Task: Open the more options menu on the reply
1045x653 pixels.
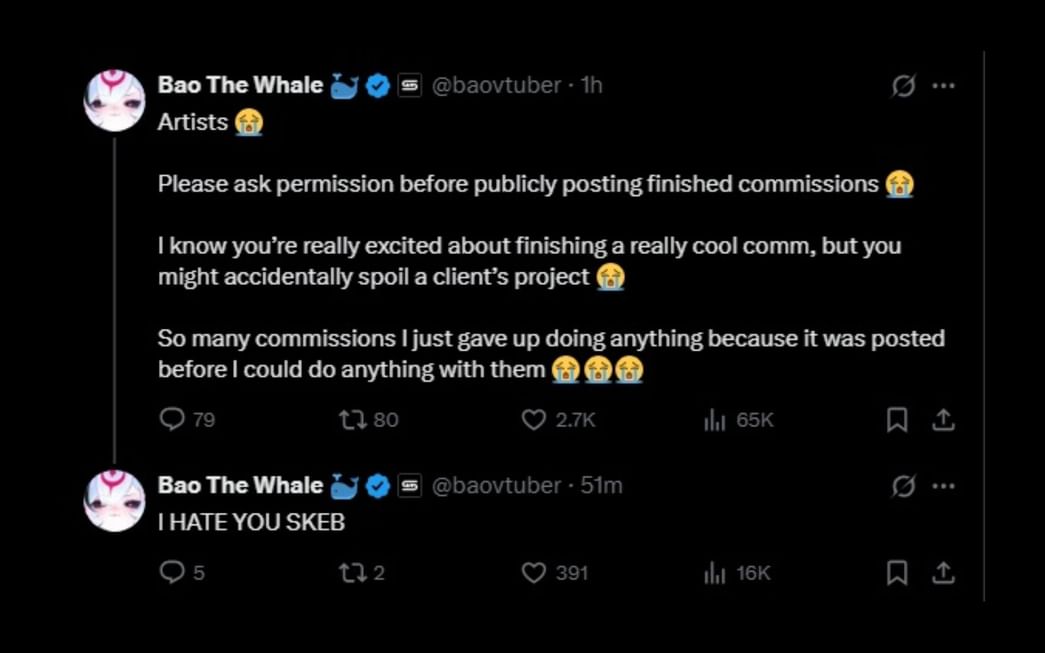Action: pyautogui.click(x=943, y=486)
